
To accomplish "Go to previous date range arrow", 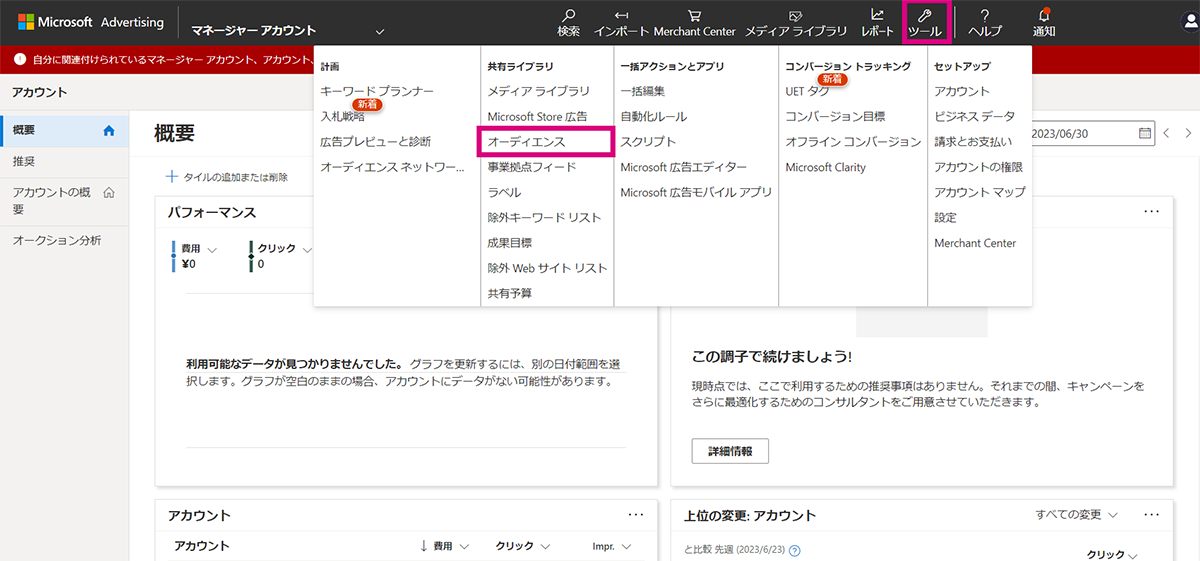I will coord(1166,133).
